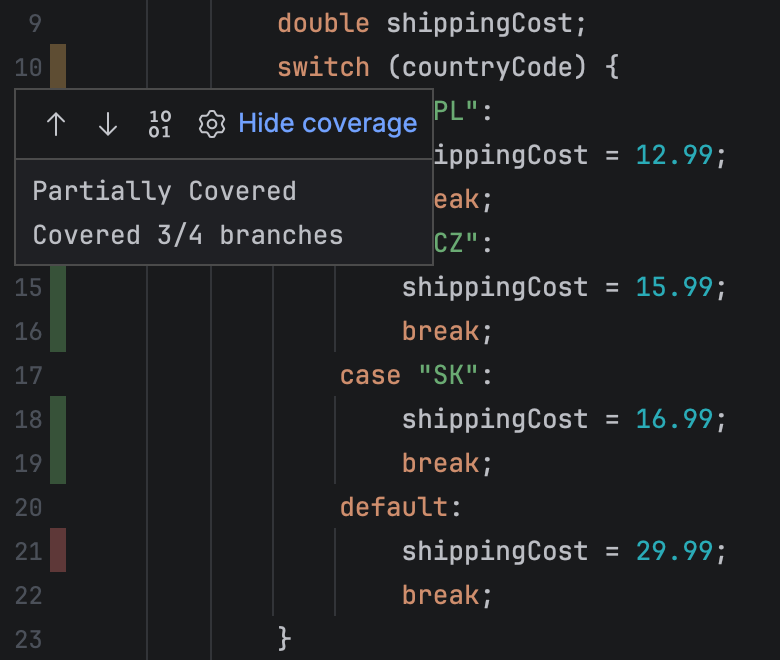Click the value 29.99
This screenshot has width=780, height=660.
[674, 551]
